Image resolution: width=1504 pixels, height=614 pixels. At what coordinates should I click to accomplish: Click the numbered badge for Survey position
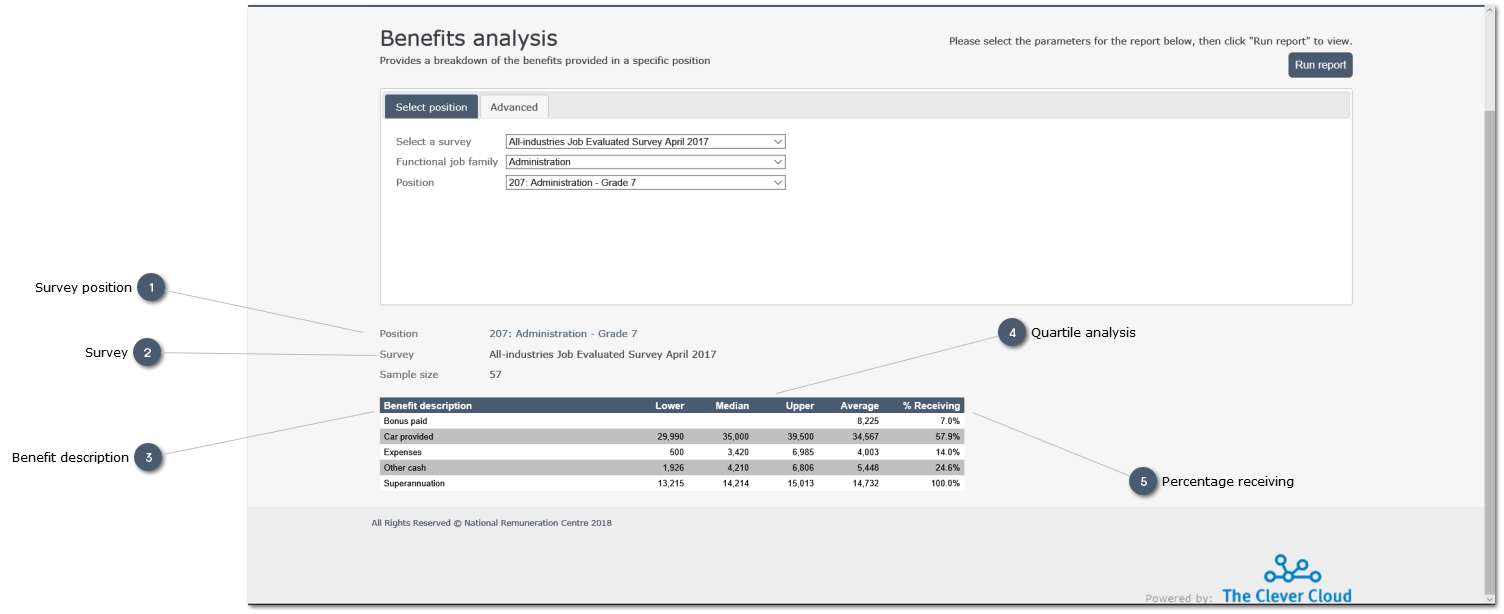click(x=150, y=287)
